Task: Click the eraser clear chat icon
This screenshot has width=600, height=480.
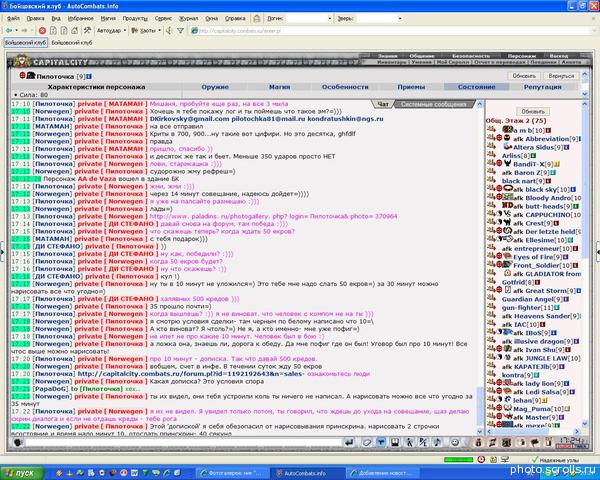Action: click(367, 442)
